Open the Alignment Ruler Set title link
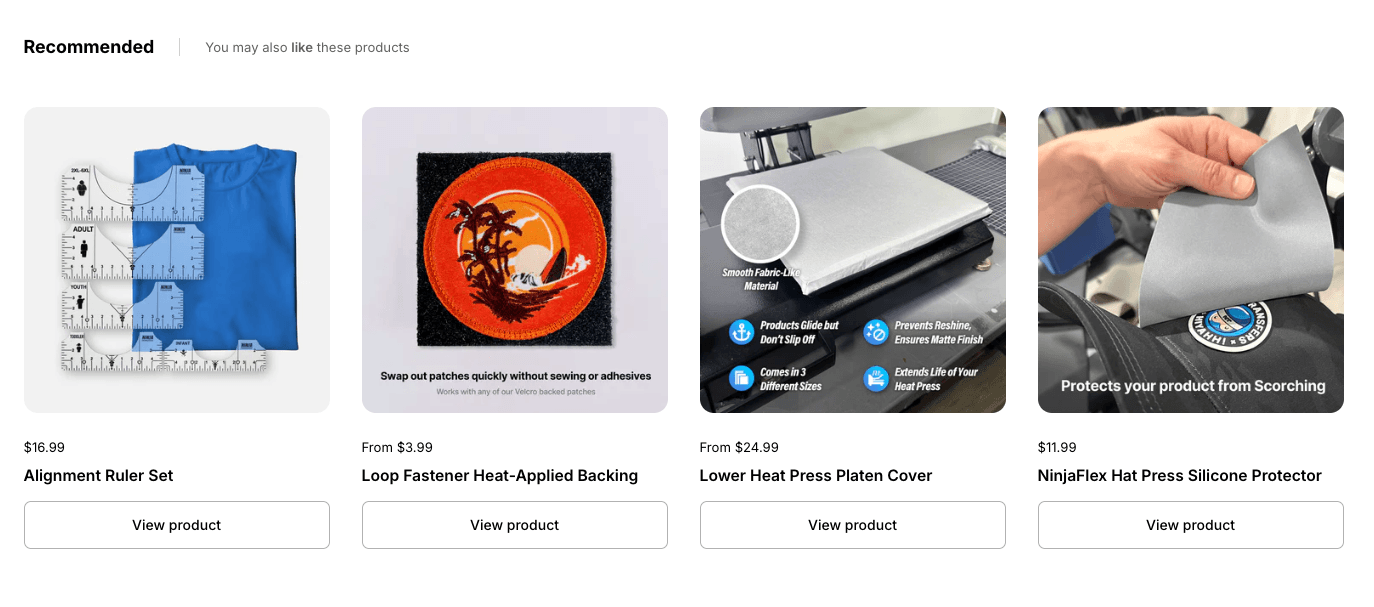 (99, 476)
